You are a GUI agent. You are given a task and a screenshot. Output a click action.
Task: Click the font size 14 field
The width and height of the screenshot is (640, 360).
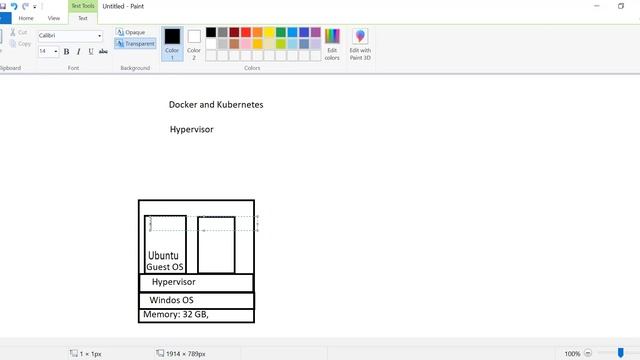(x=45, y=51)
